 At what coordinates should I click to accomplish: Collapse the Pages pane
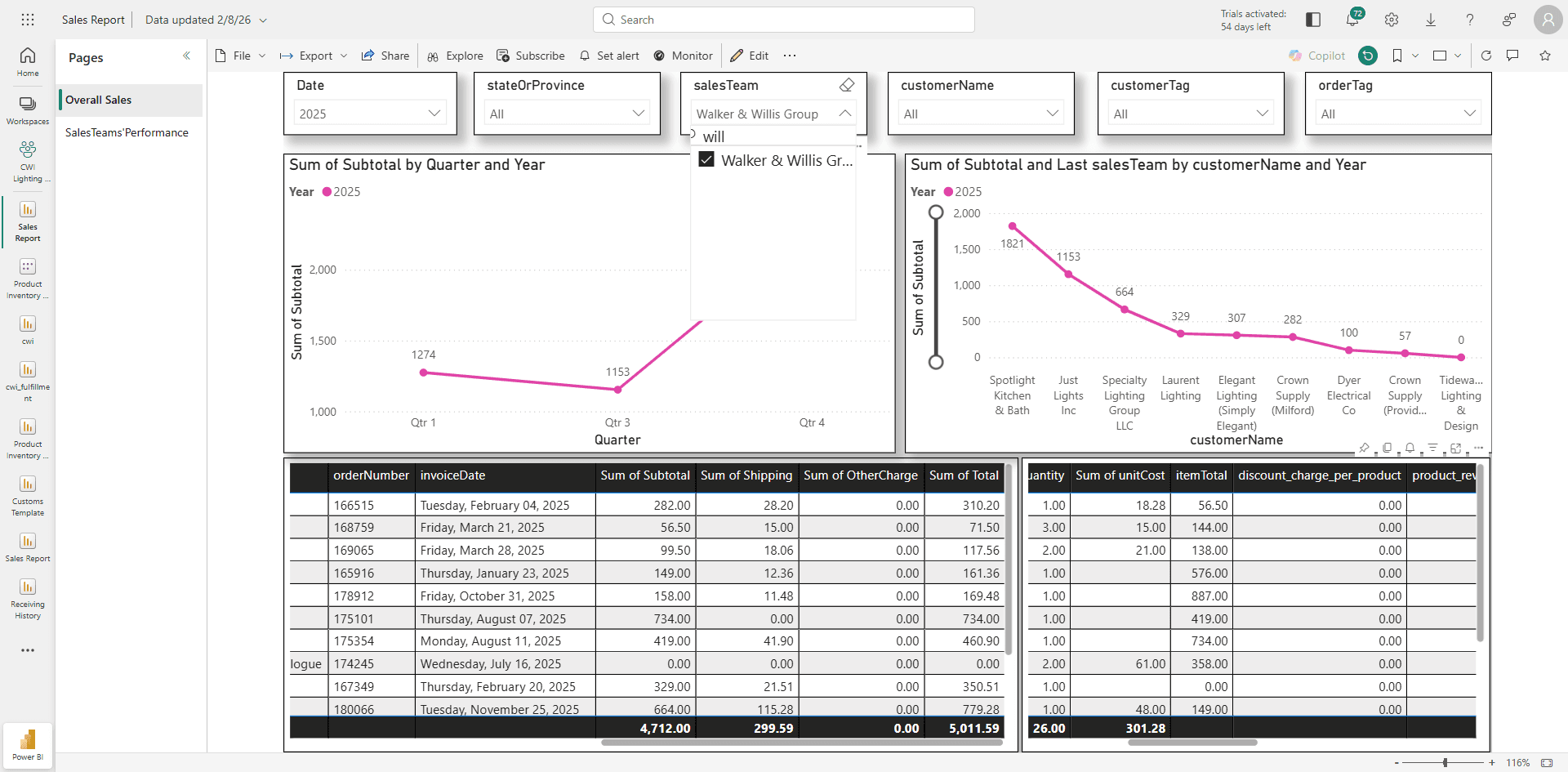point(186,56)
